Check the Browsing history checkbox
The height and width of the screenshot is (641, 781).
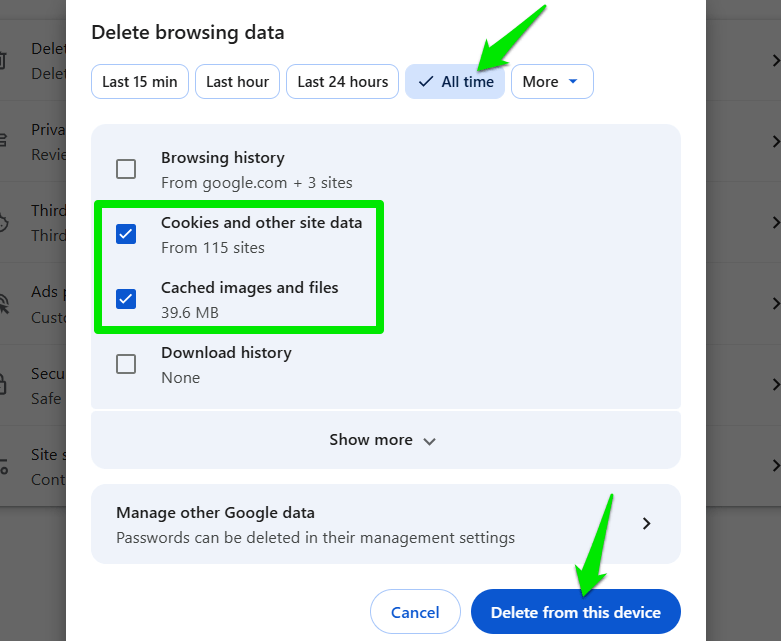[x=126, y=169]
